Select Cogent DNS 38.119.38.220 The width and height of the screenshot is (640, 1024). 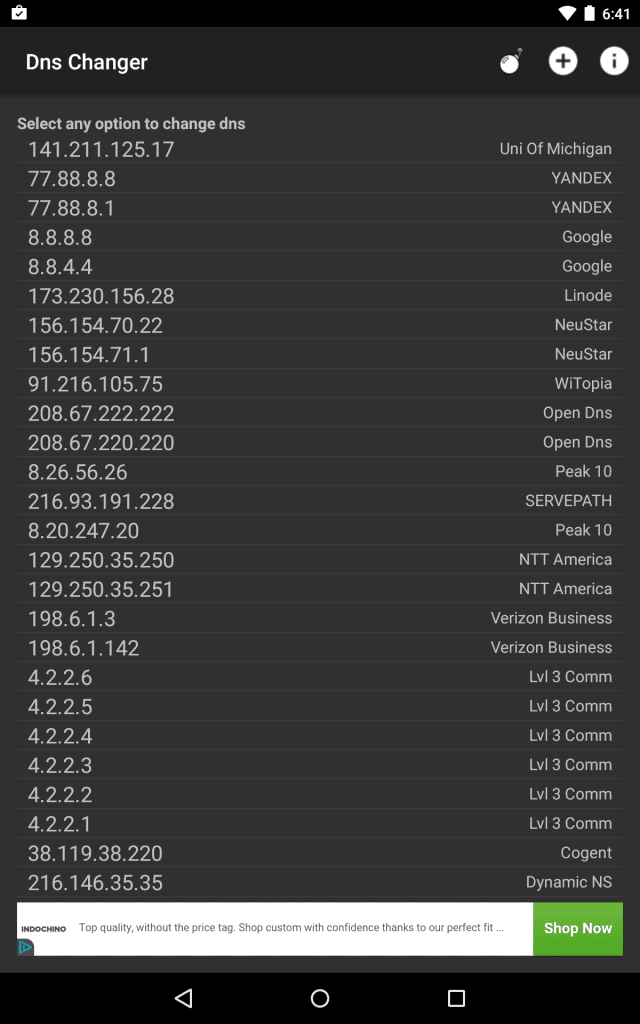point(320,853)
